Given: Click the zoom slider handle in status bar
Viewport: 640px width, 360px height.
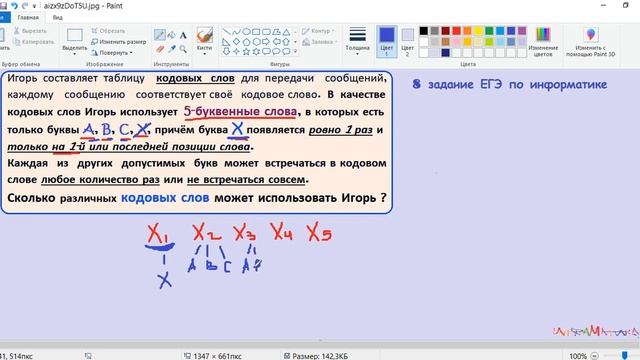Looking at the screenshot, I should [624, 356].
